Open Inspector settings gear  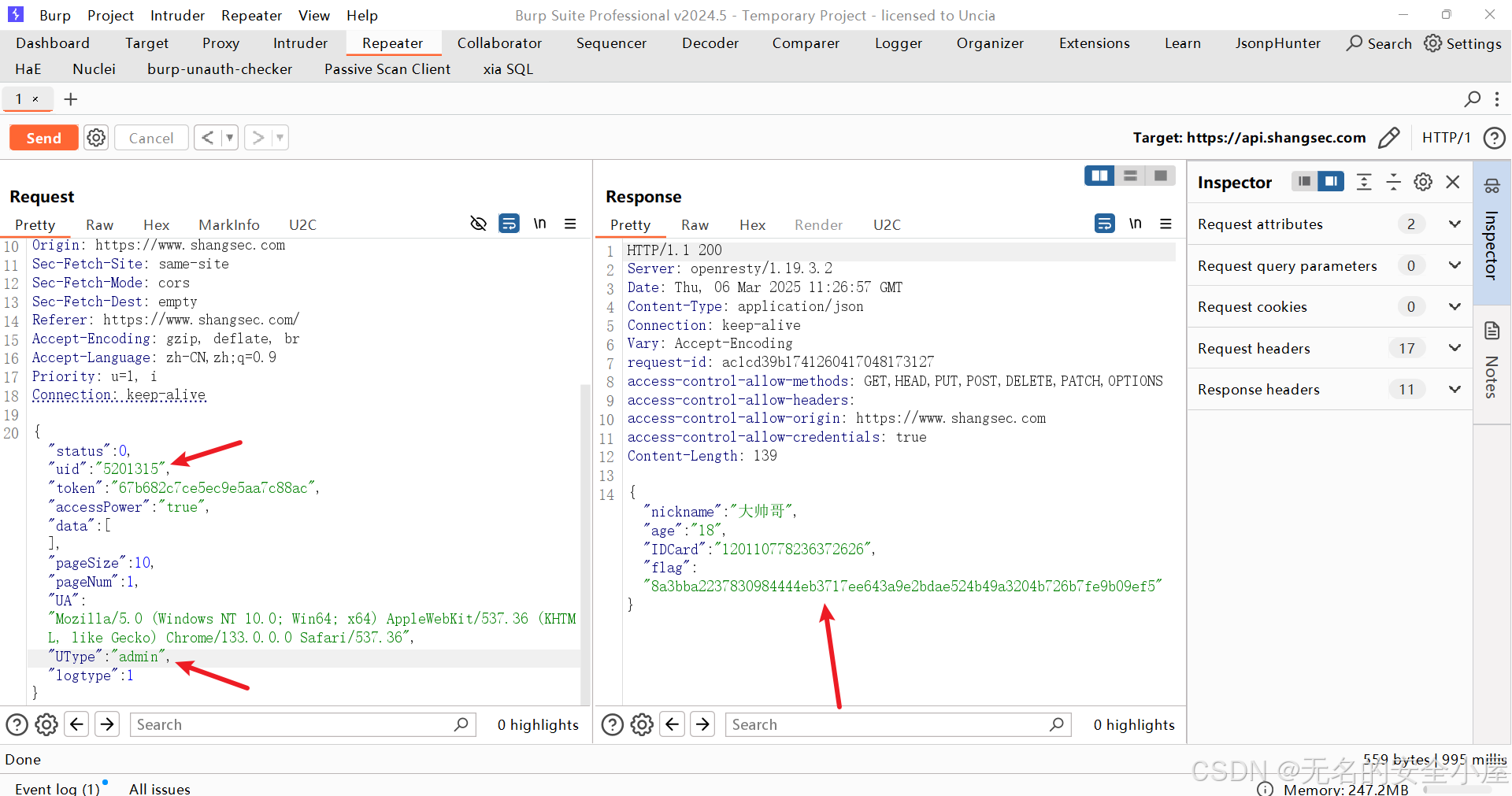click(x=1423, y=182)
